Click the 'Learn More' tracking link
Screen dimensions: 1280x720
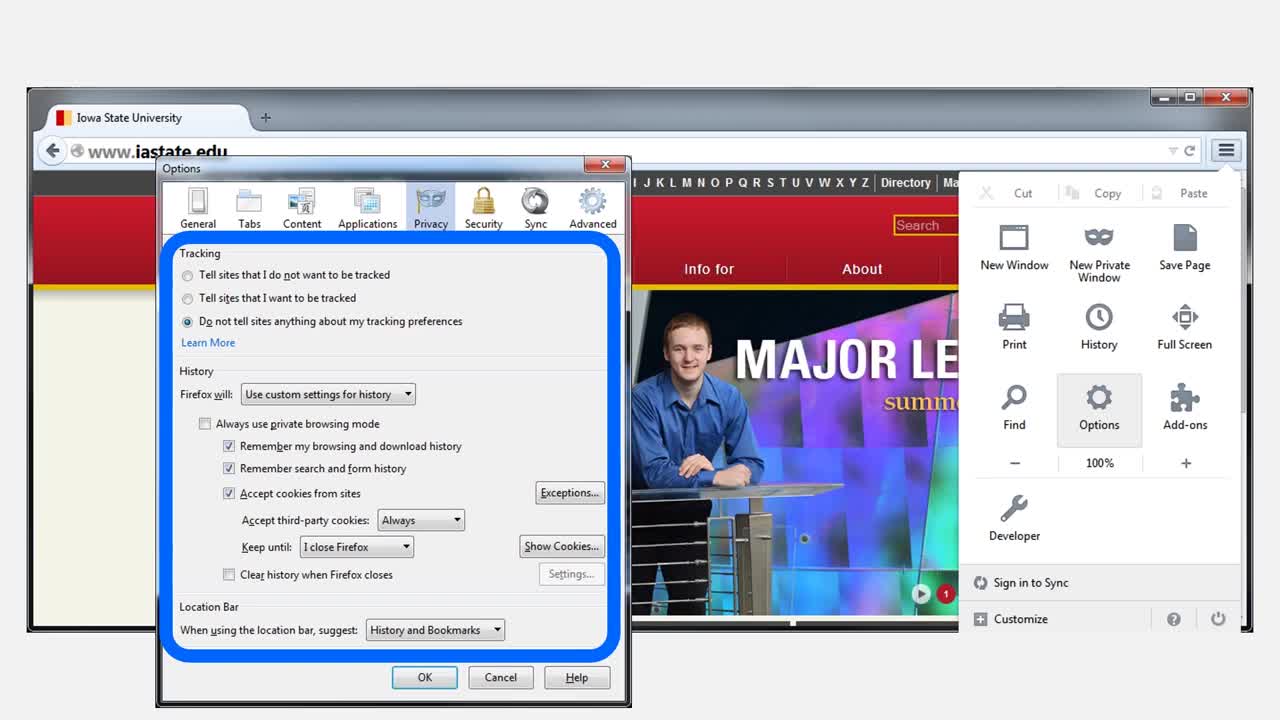(208, 343)
